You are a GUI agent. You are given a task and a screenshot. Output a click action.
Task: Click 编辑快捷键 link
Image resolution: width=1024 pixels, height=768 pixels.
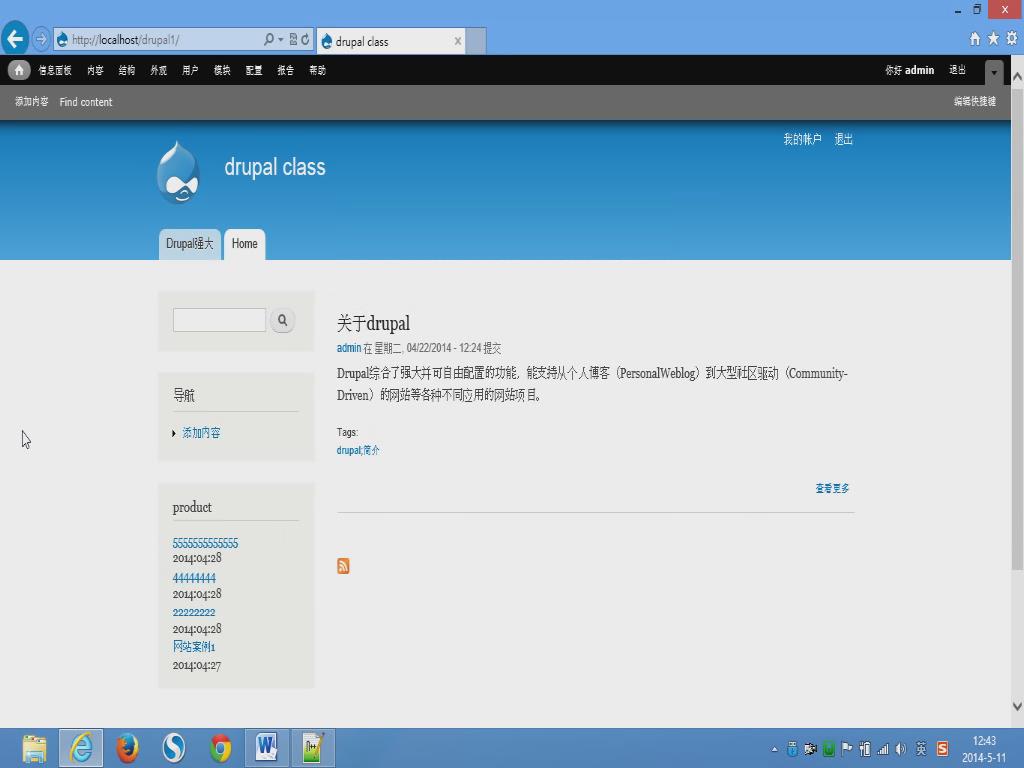point(974,101)
